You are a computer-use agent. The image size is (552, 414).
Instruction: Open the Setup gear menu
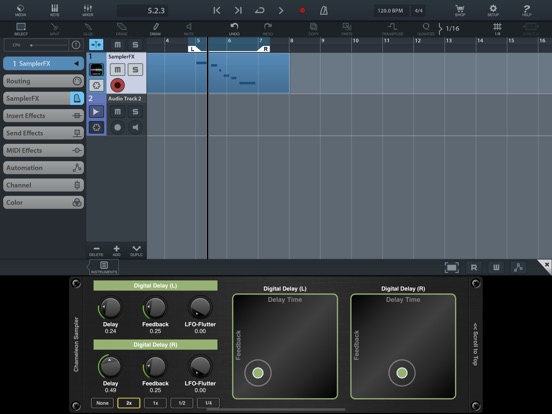493,10
